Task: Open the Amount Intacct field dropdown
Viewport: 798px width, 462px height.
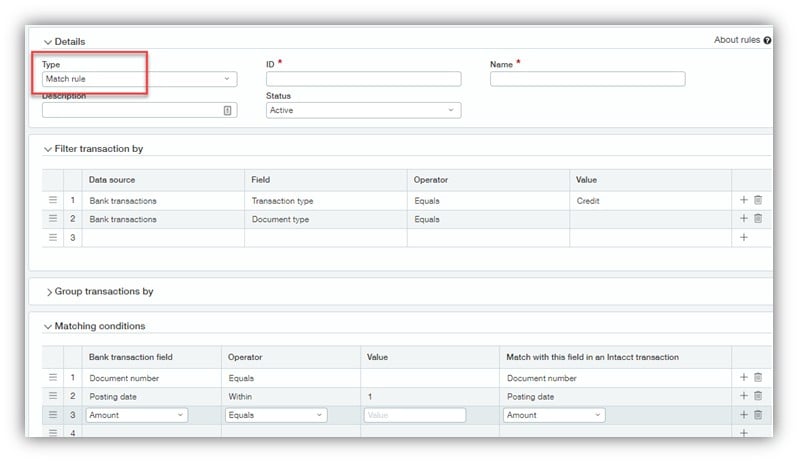Action: click(x=554, y=415)
